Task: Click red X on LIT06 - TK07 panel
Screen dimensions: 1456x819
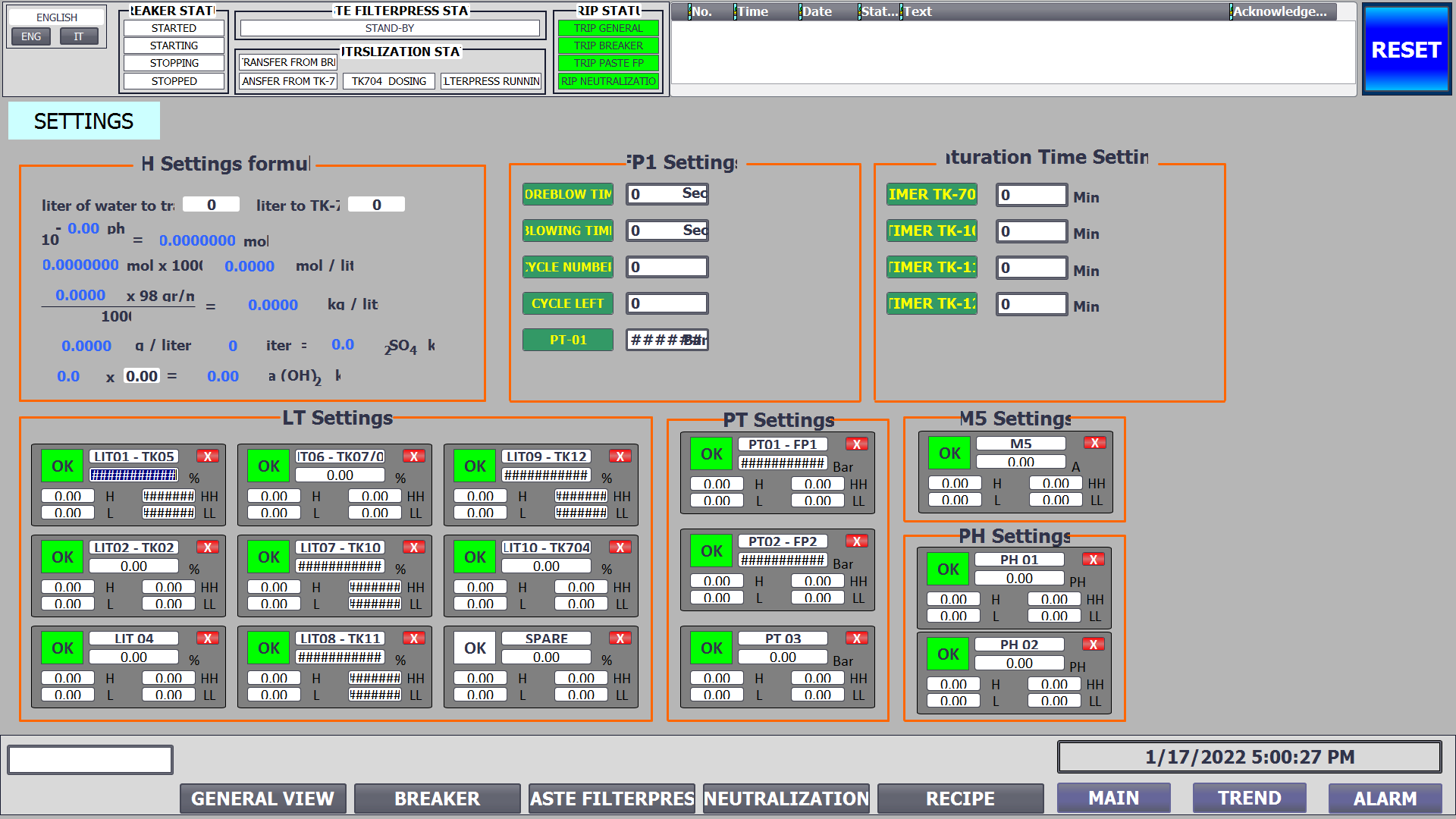Action: 414,457
